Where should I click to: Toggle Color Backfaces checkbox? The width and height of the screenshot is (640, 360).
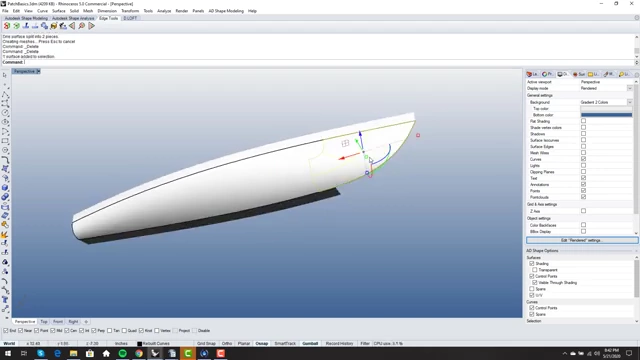click(x=583, y=224)
